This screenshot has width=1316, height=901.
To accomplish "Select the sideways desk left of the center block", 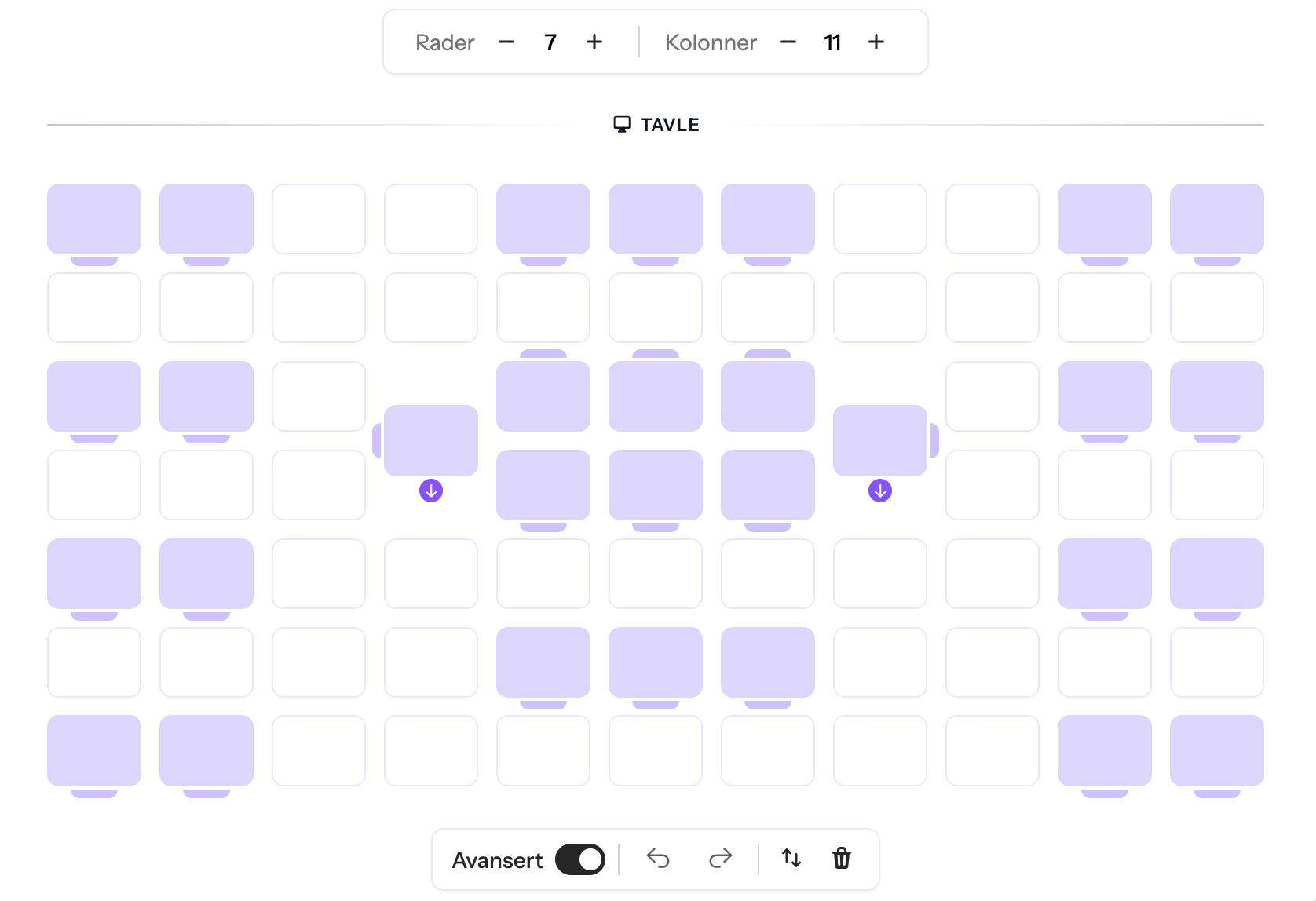I will tap(431, 440).
